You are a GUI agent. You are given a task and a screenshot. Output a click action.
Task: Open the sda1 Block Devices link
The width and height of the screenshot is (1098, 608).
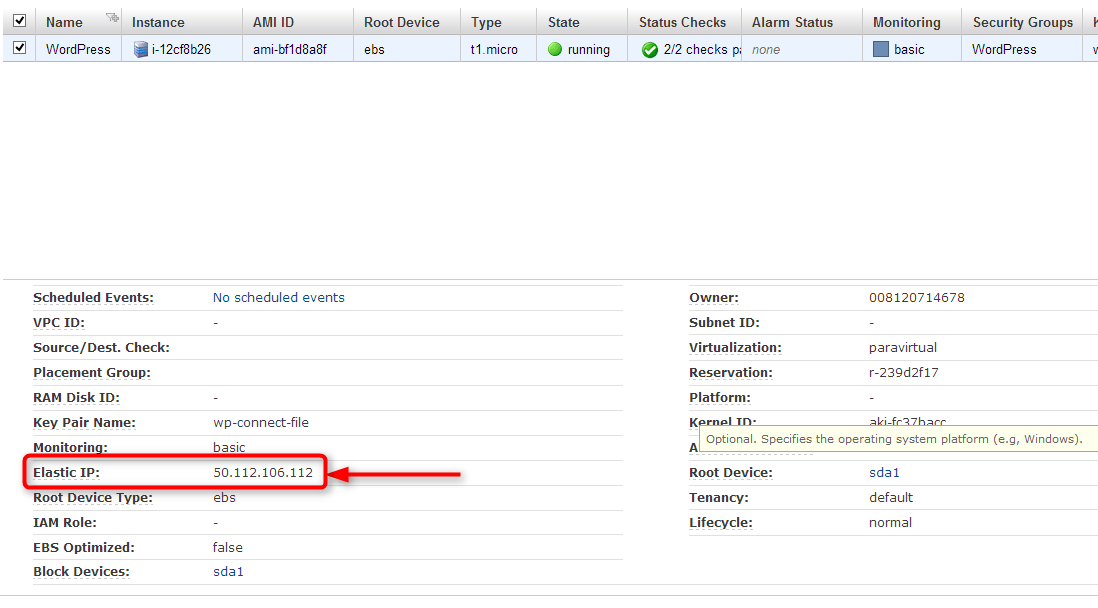coord(228,572)
